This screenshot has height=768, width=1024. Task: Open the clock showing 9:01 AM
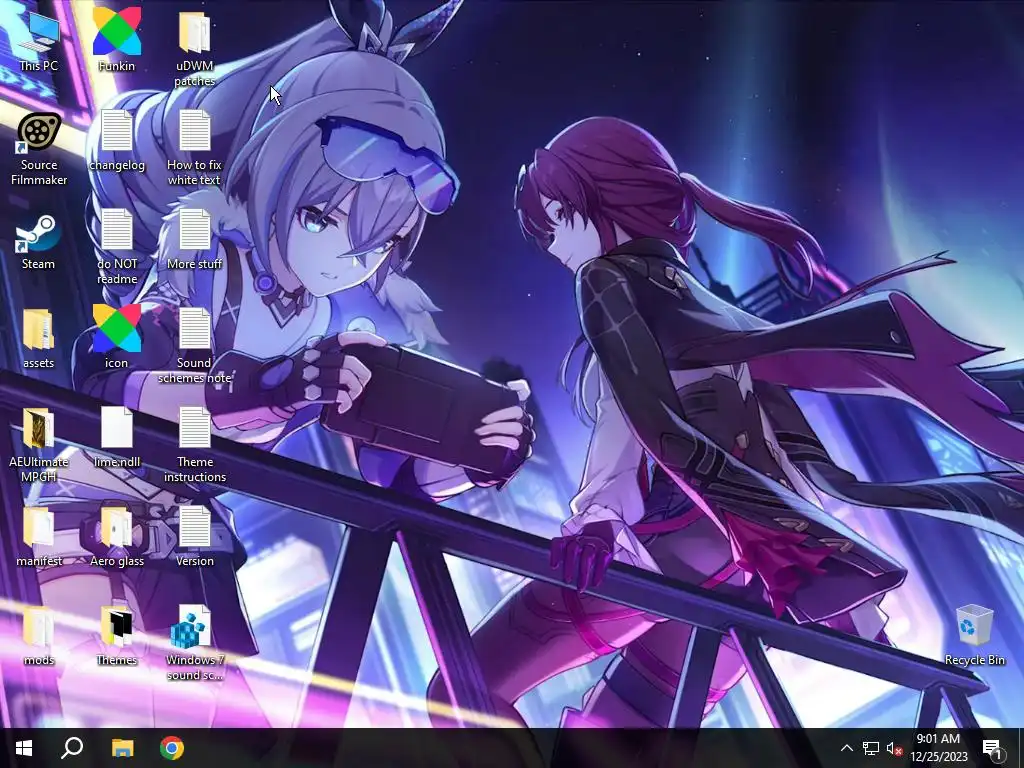(x=938, y=748)
